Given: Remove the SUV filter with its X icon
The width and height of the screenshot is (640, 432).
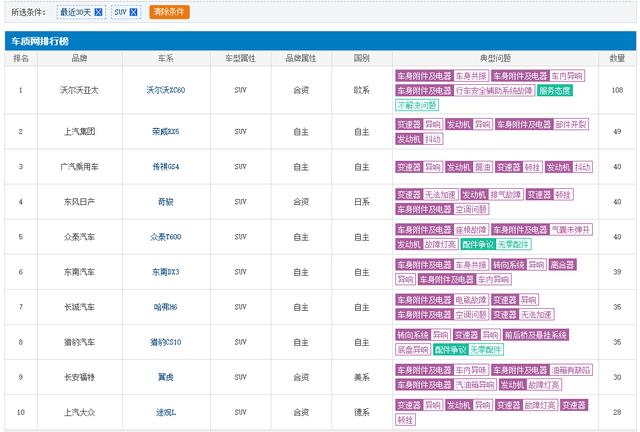Looking at the screenshot, I should point(133,12).
